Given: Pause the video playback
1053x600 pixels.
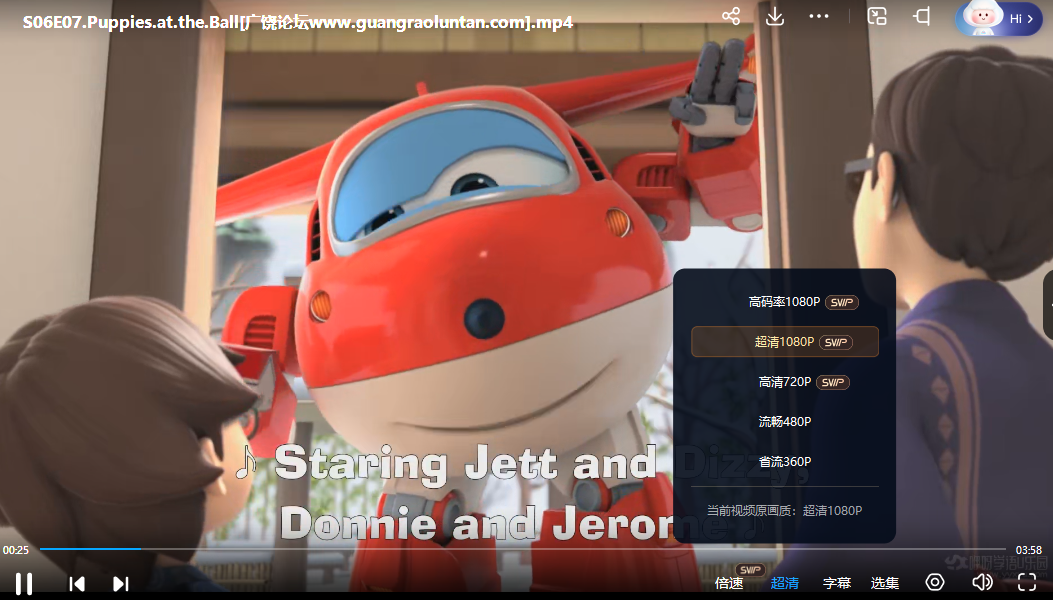Looking at the screenshot, I should pos(24,583).
